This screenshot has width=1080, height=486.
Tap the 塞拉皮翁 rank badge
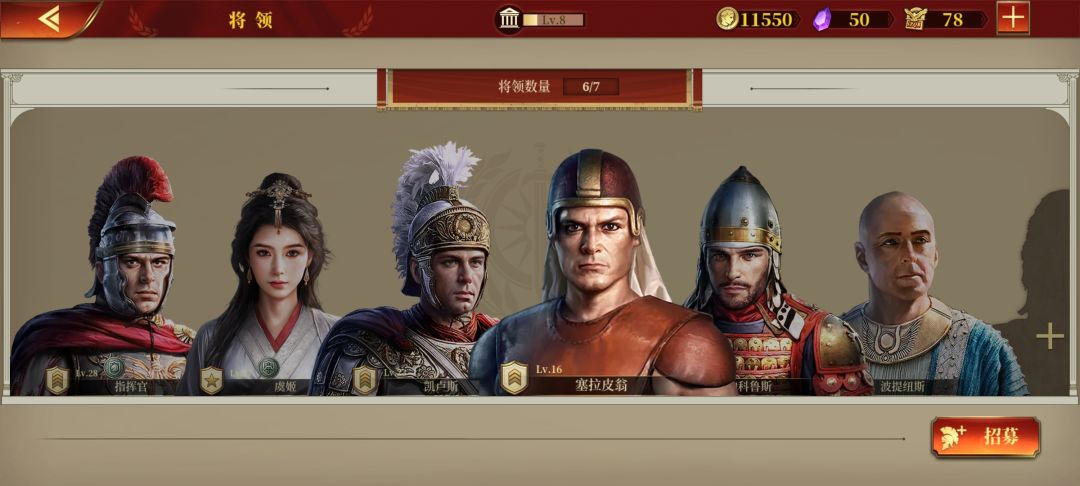coord(514,378)
